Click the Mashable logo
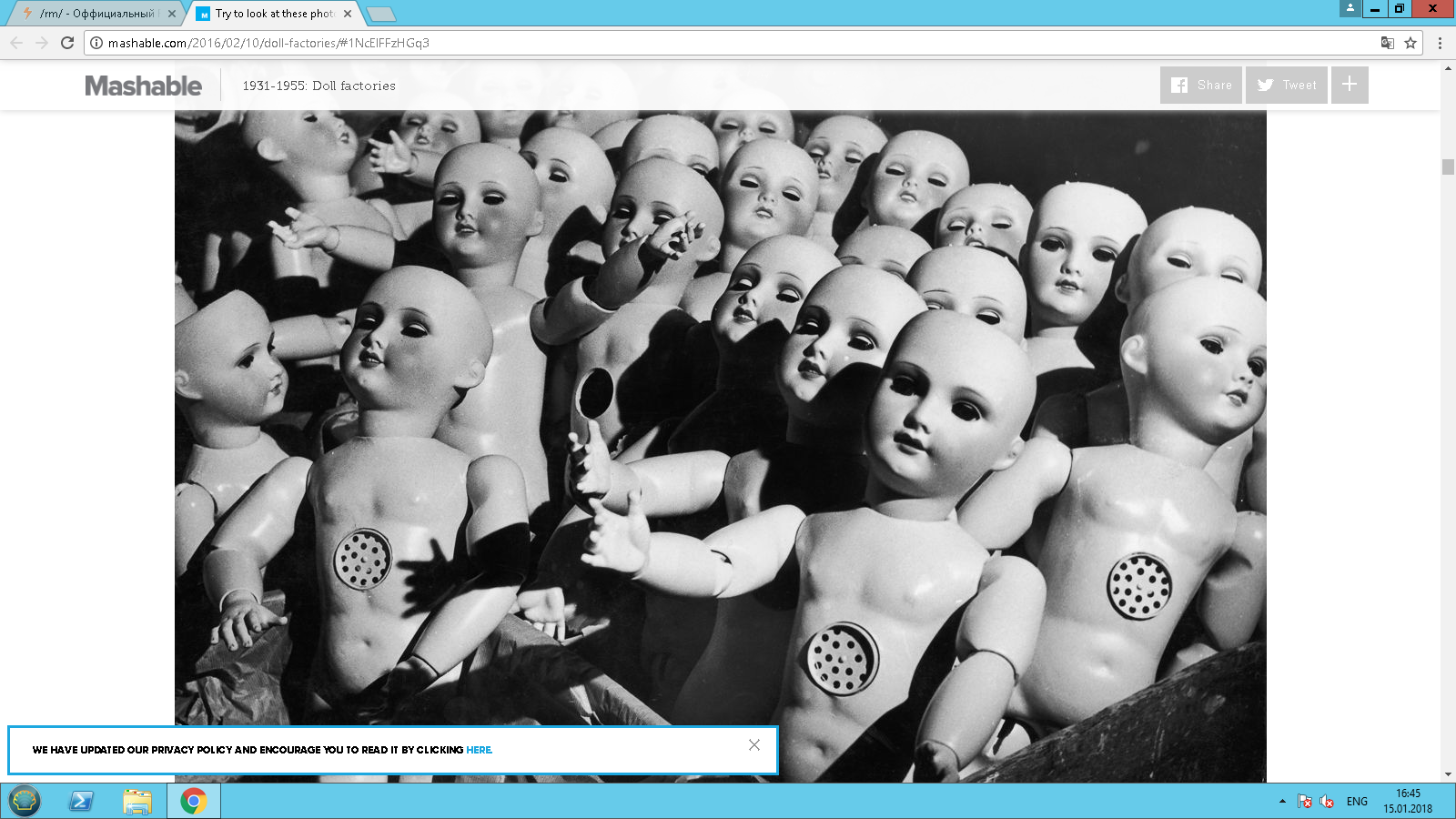Screen dimensions: 1456x819 pyautogui.click(x=143, y=86)
